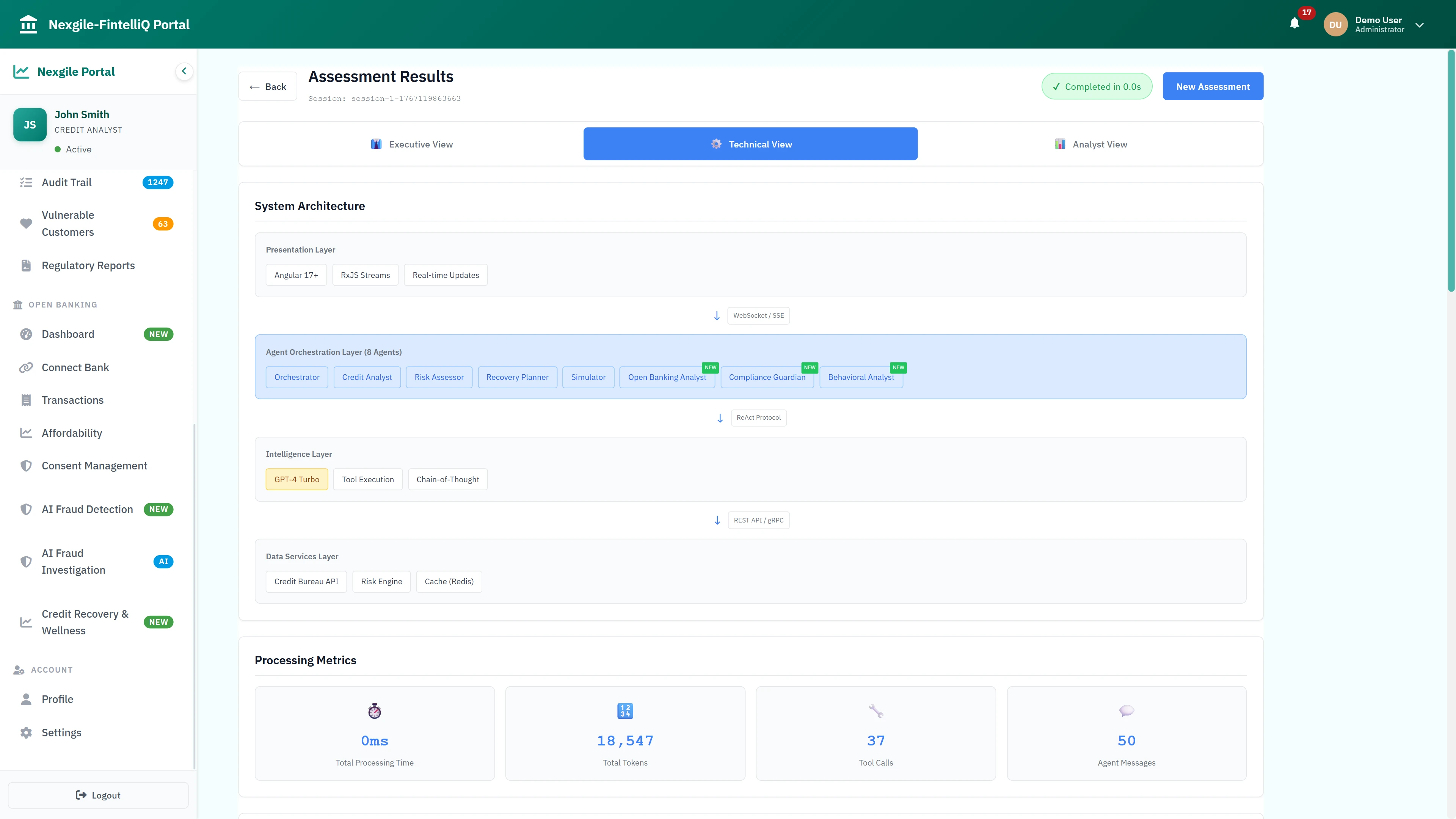Click the Connect Bank link icon

point(26,368)
